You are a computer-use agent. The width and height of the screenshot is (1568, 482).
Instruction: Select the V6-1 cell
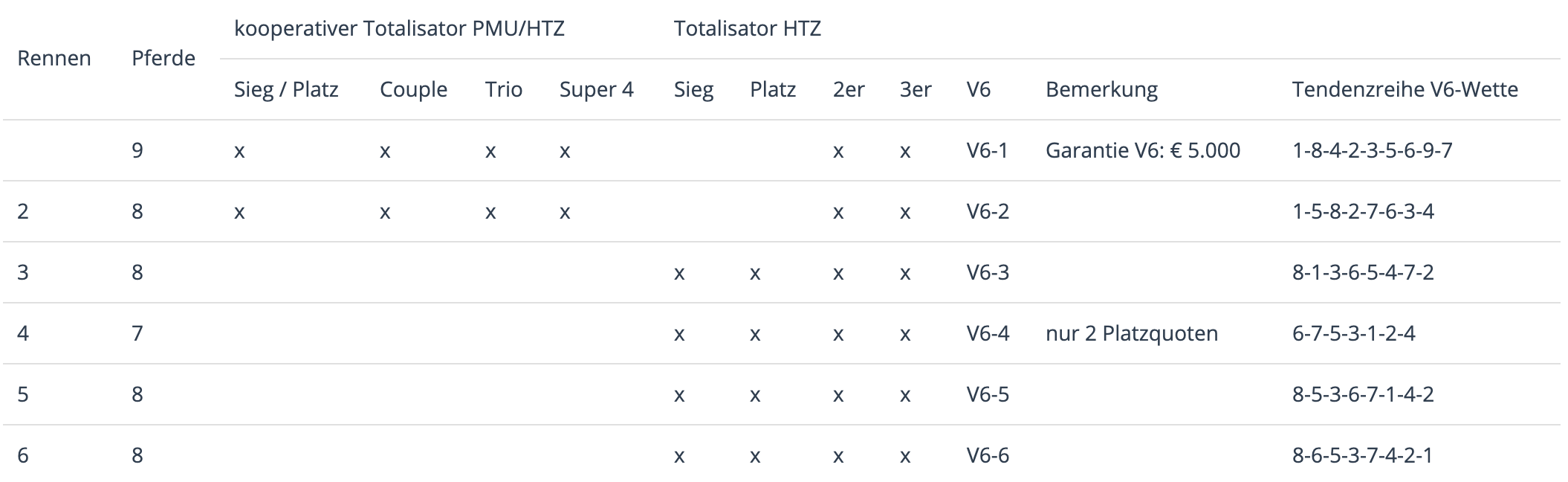pos(987,150)
